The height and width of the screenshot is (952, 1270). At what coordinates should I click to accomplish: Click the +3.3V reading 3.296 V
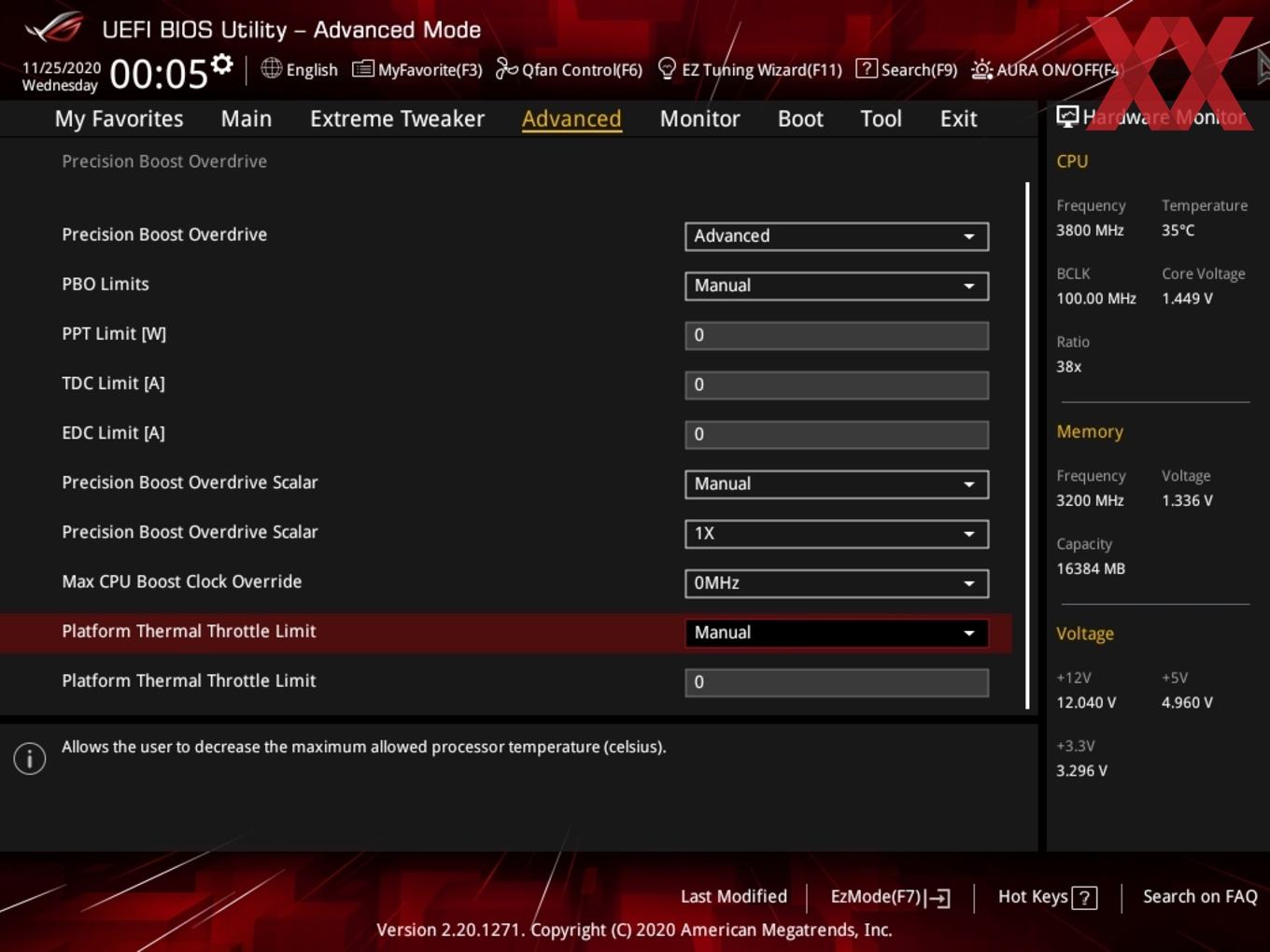tap(1081, 771)
